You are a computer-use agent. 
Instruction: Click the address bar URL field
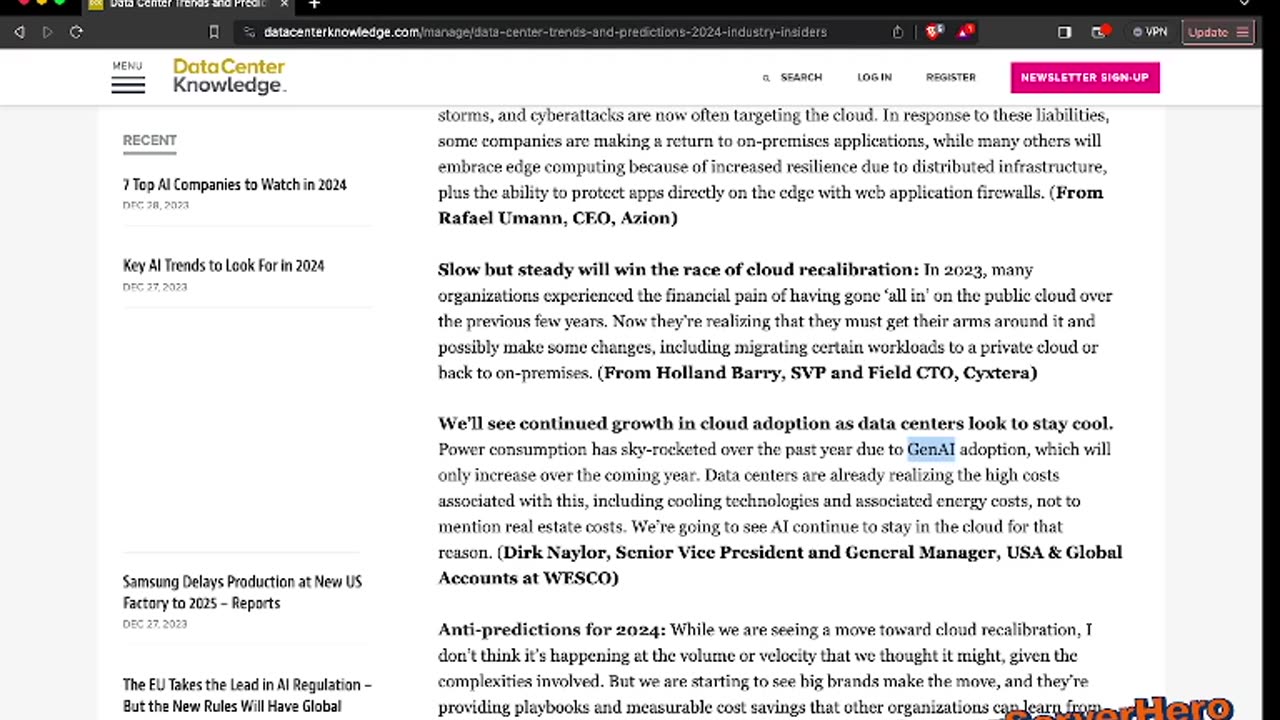[x=545, y=32]
